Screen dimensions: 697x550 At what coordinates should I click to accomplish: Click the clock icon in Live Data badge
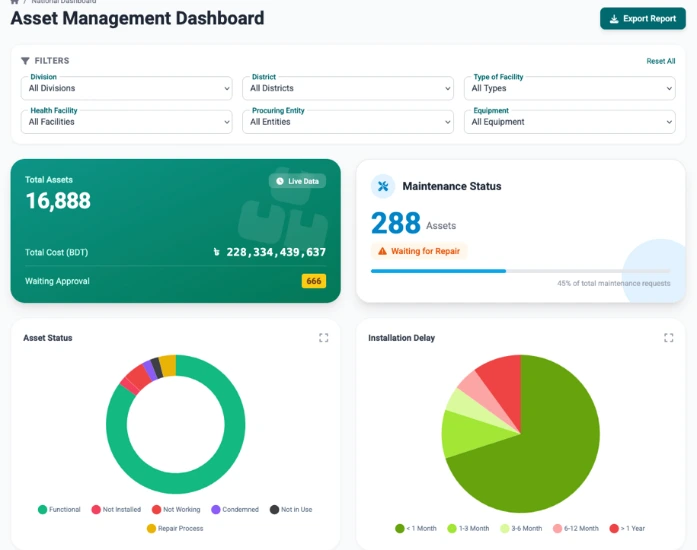(280, 181)
